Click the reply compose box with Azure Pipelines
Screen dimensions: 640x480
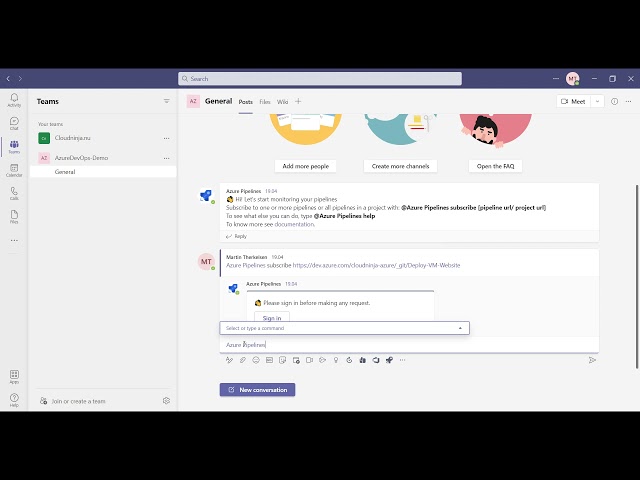pos(409,345)
